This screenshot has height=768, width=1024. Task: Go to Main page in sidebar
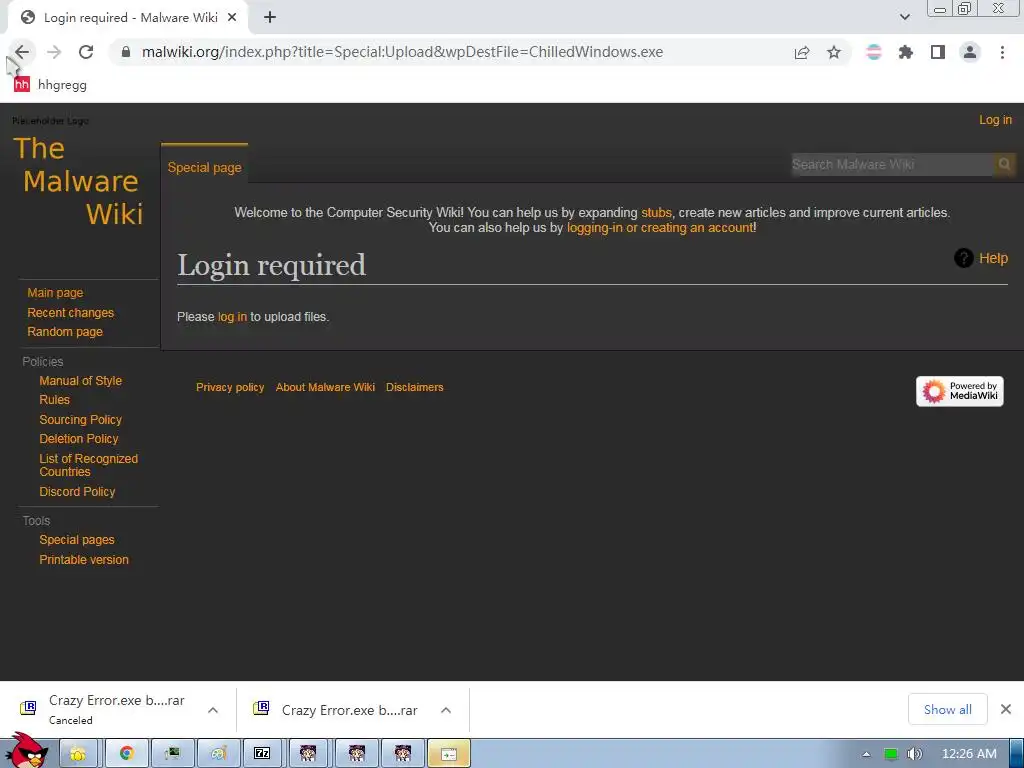55,293
